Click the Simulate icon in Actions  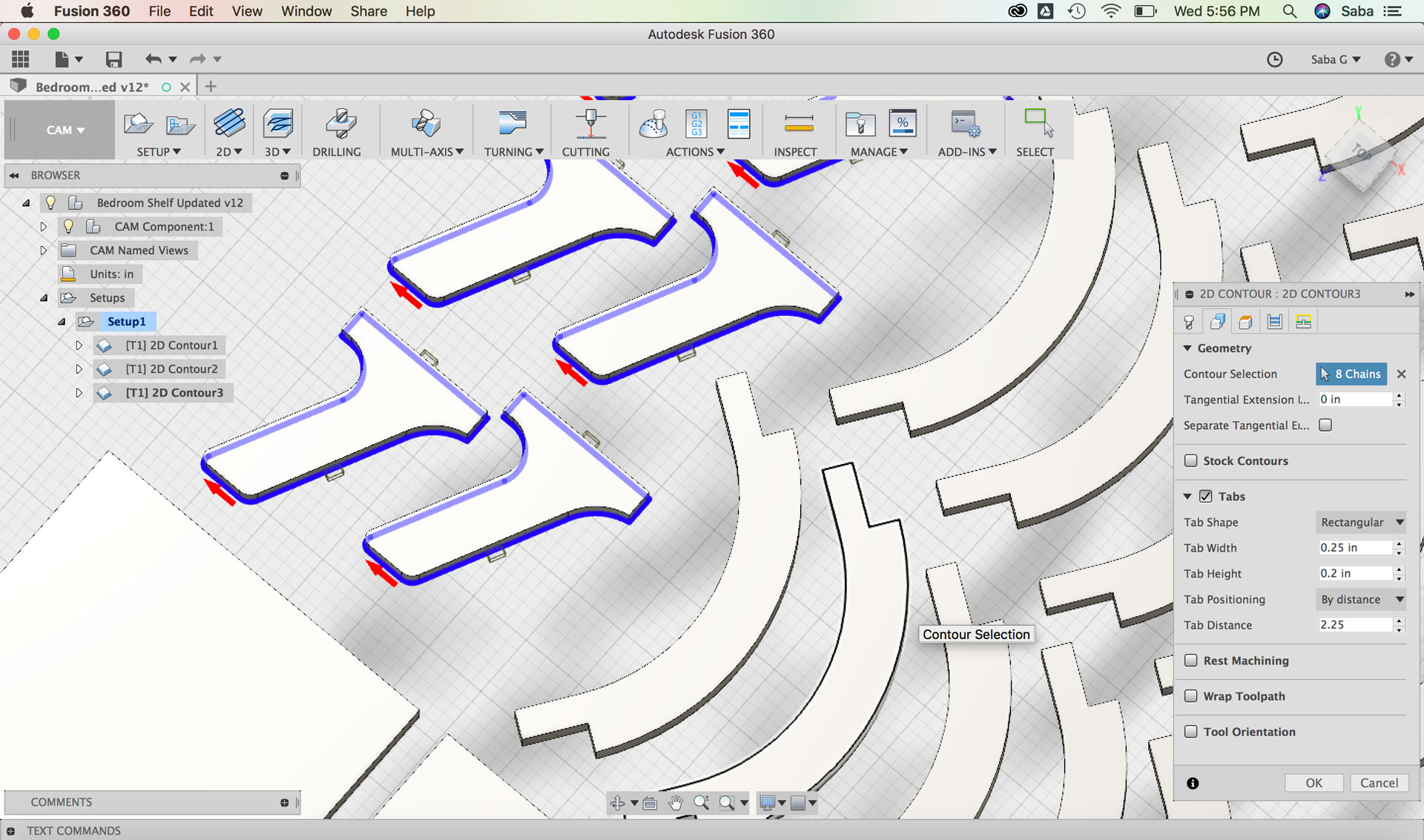pyautogui.click(x=653, y=125)
